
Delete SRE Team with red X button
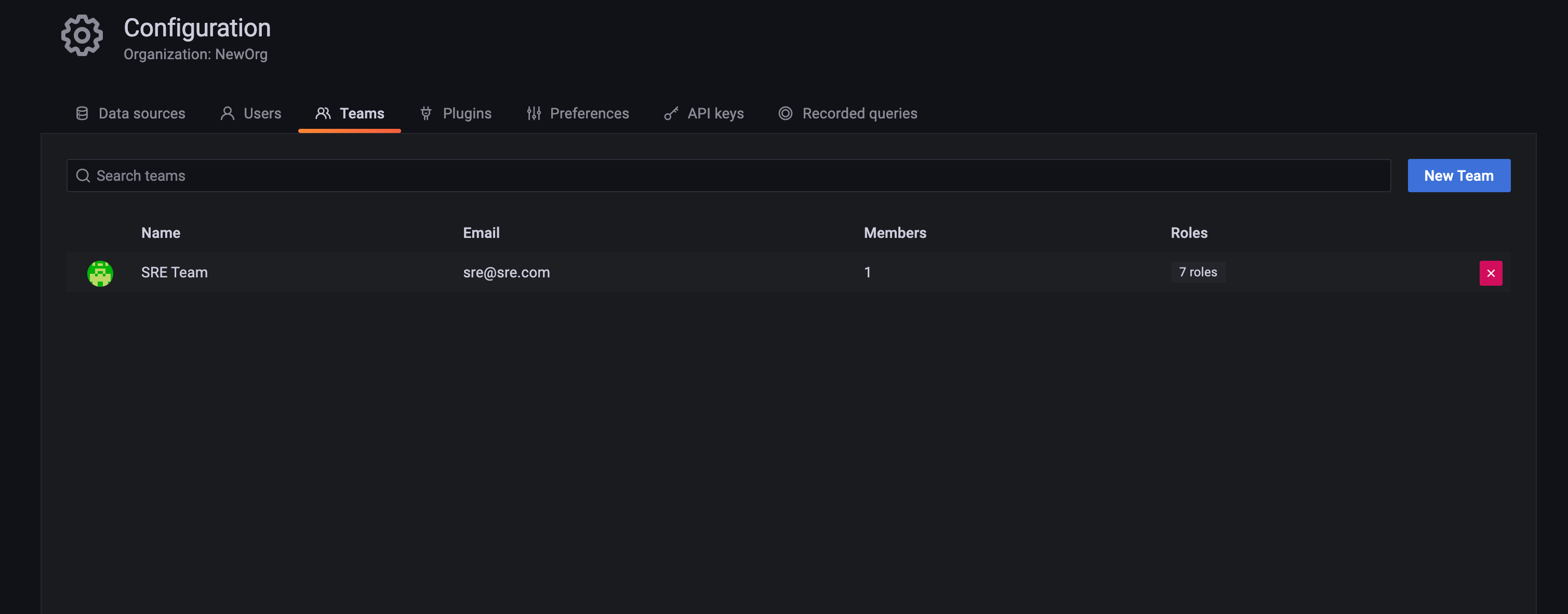pos(1490,273)
